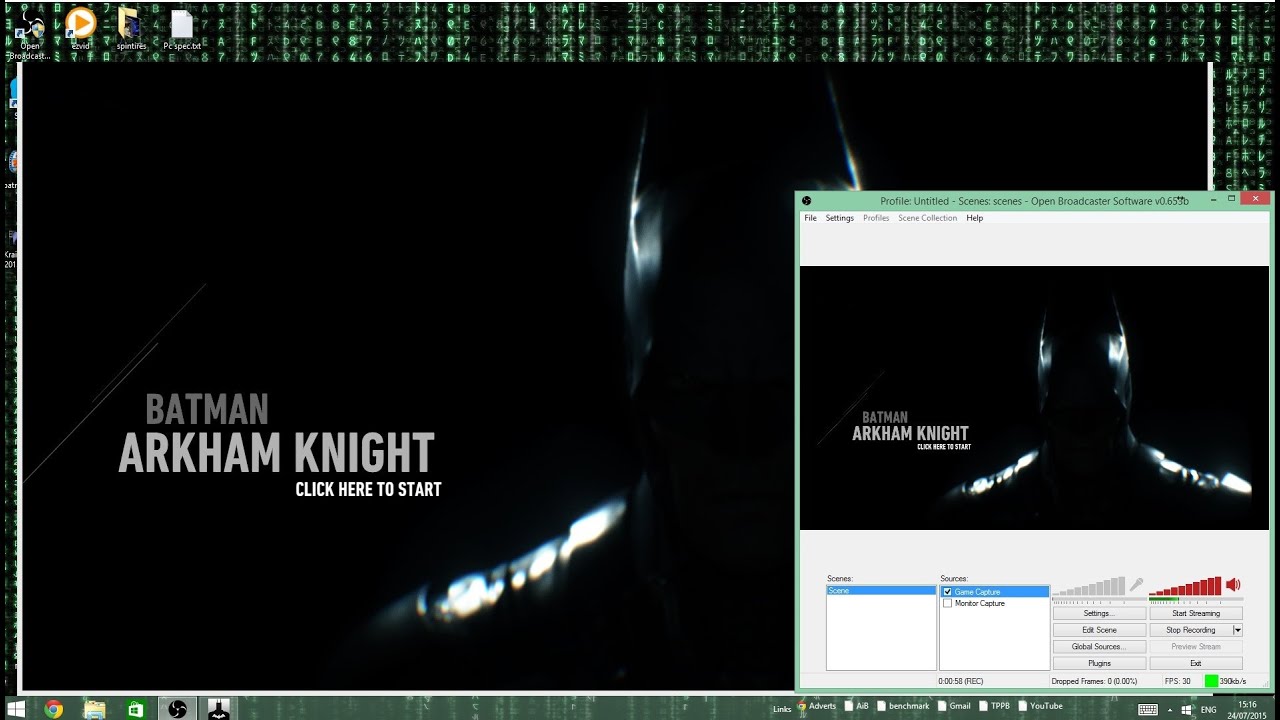Expand the Stop Recording dropdown arrow

click(1238, 630)
